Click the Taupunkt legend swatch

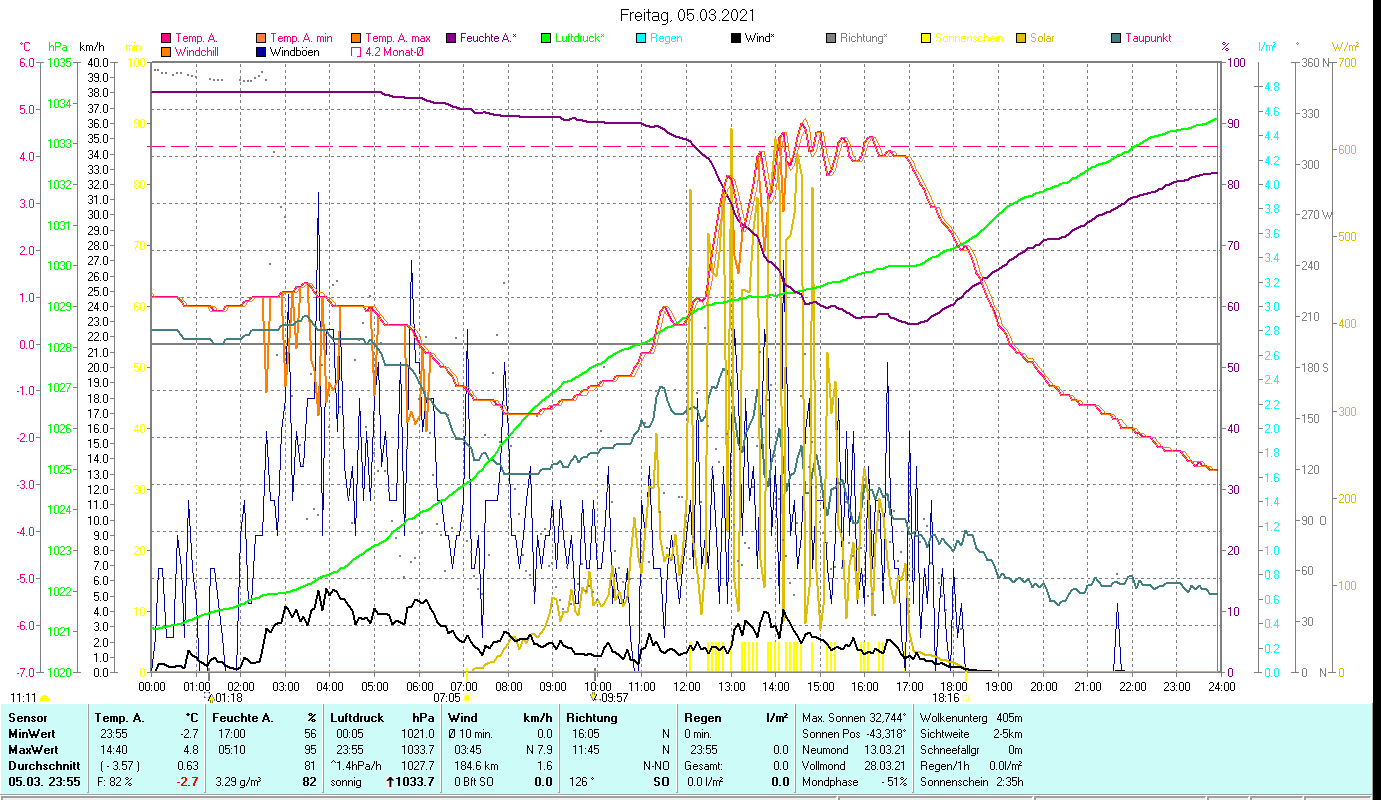coord(1116,38)
